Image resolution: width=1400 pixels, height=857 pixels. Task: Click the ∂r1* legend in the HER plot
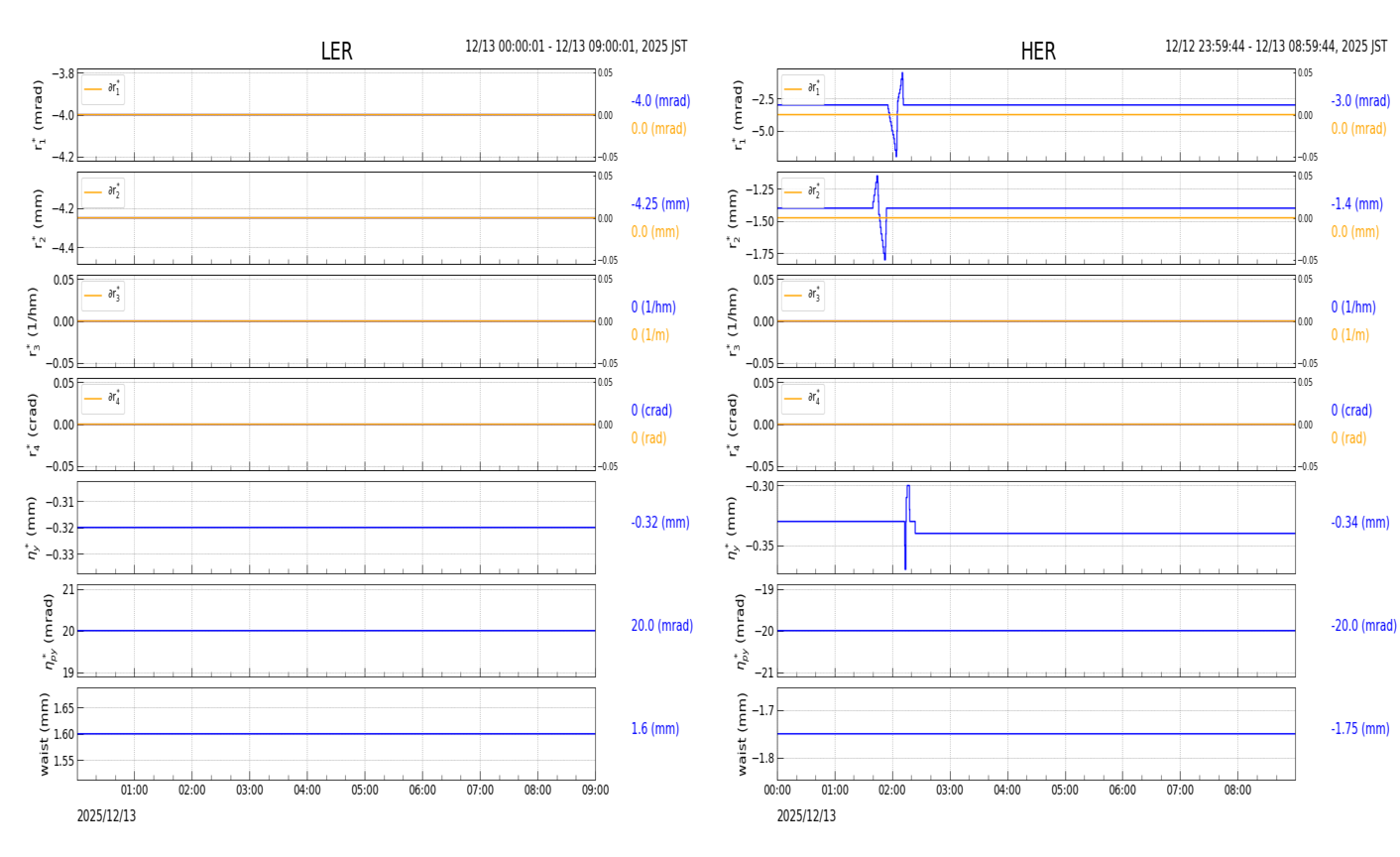coord(802,89)
